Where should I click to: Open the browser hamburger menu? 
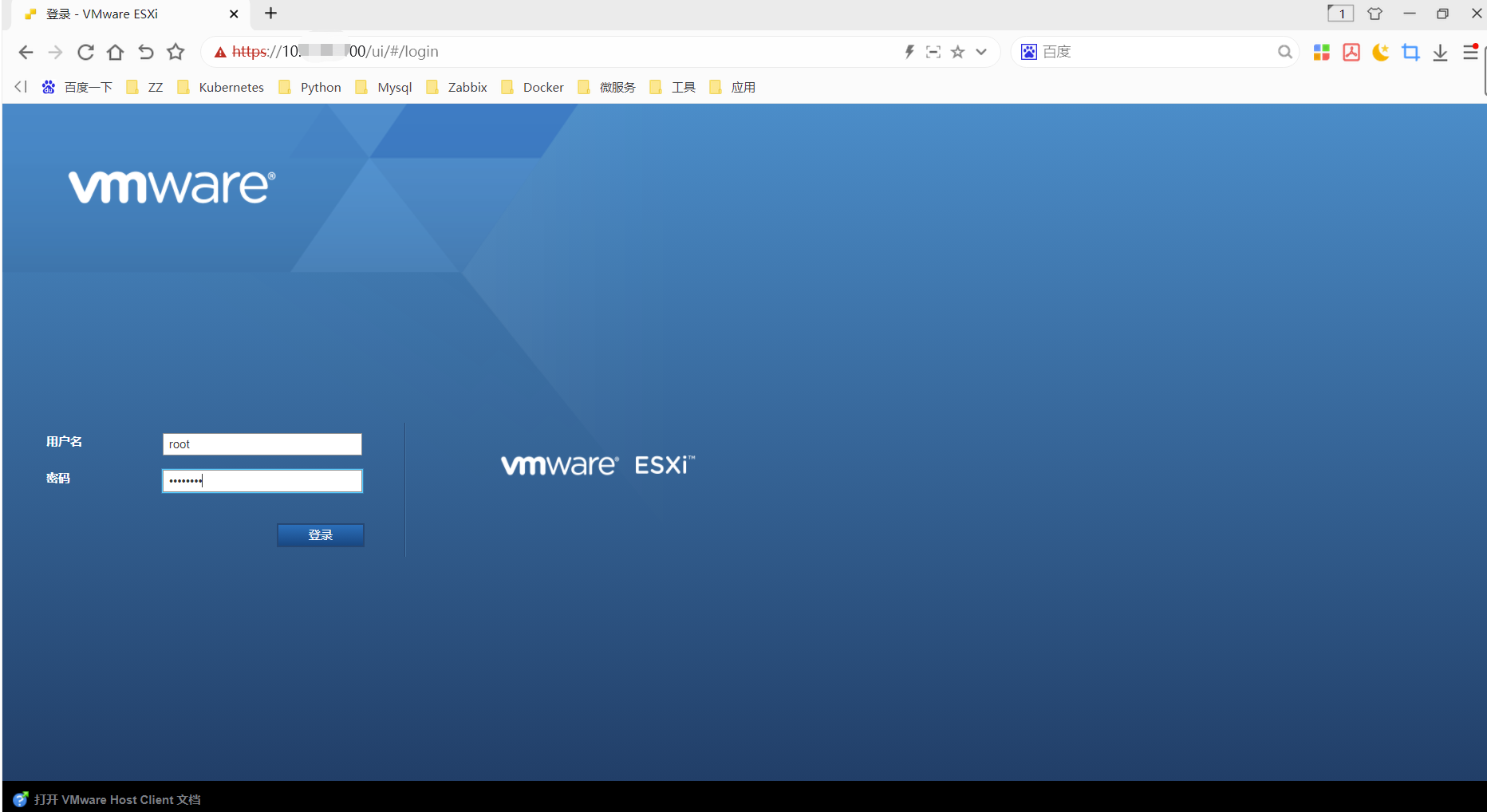coord(1470,52)
